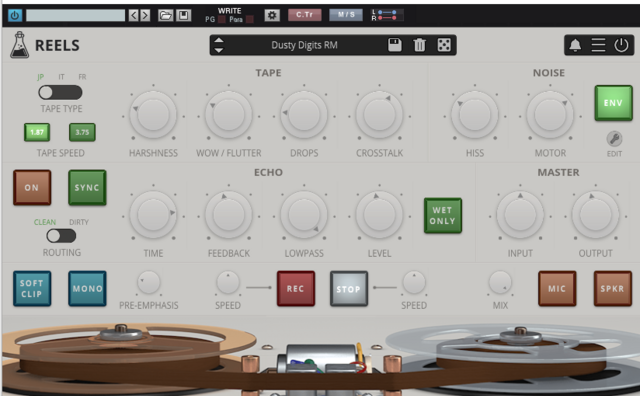Click the host preset name field
This screenshot has width=640, height=396.
point(76,16)
